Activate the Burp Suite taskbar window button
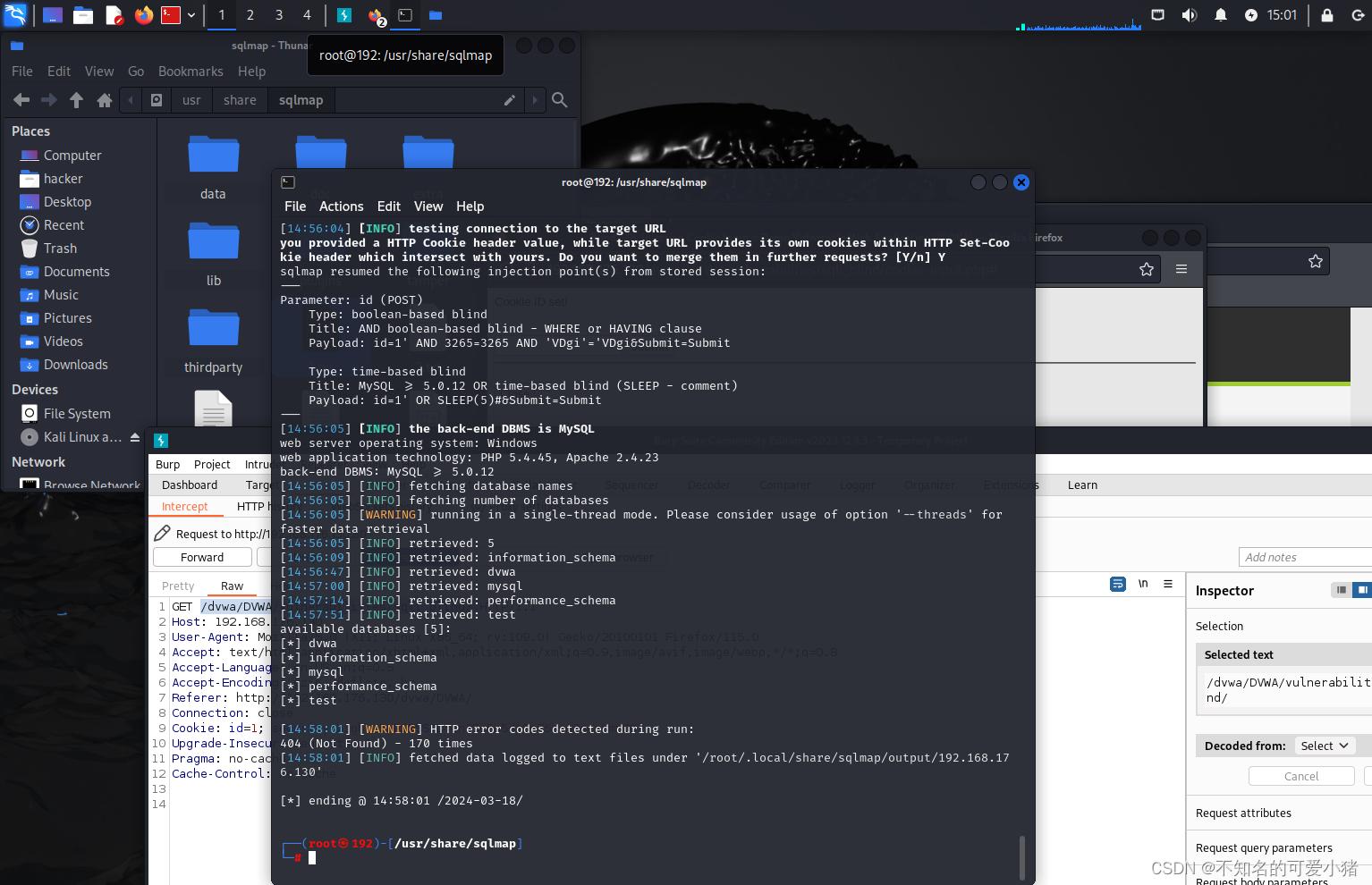Screen dimensions: 1372x885 pos(344,15)
